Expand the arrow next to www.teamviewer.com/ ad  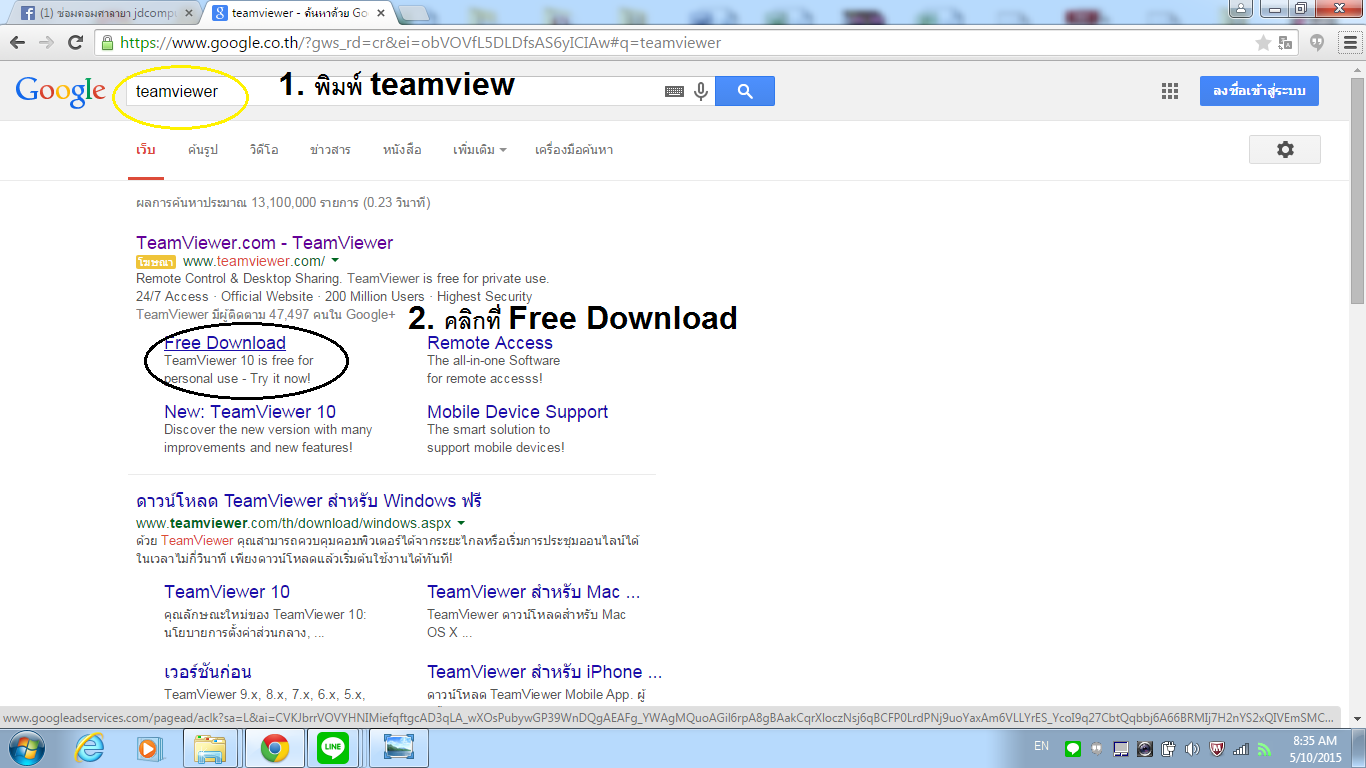tap(335, 261)
